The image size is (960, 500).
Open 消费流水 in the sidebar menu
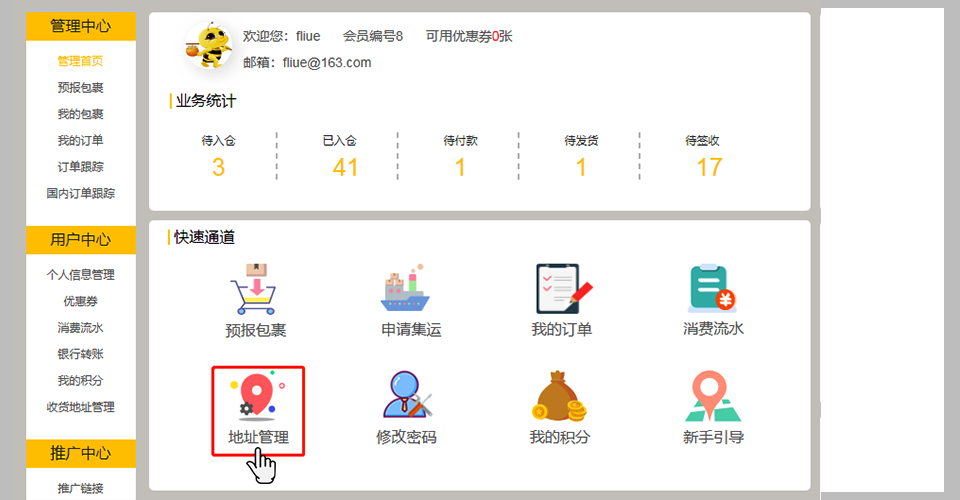(80, 328)
